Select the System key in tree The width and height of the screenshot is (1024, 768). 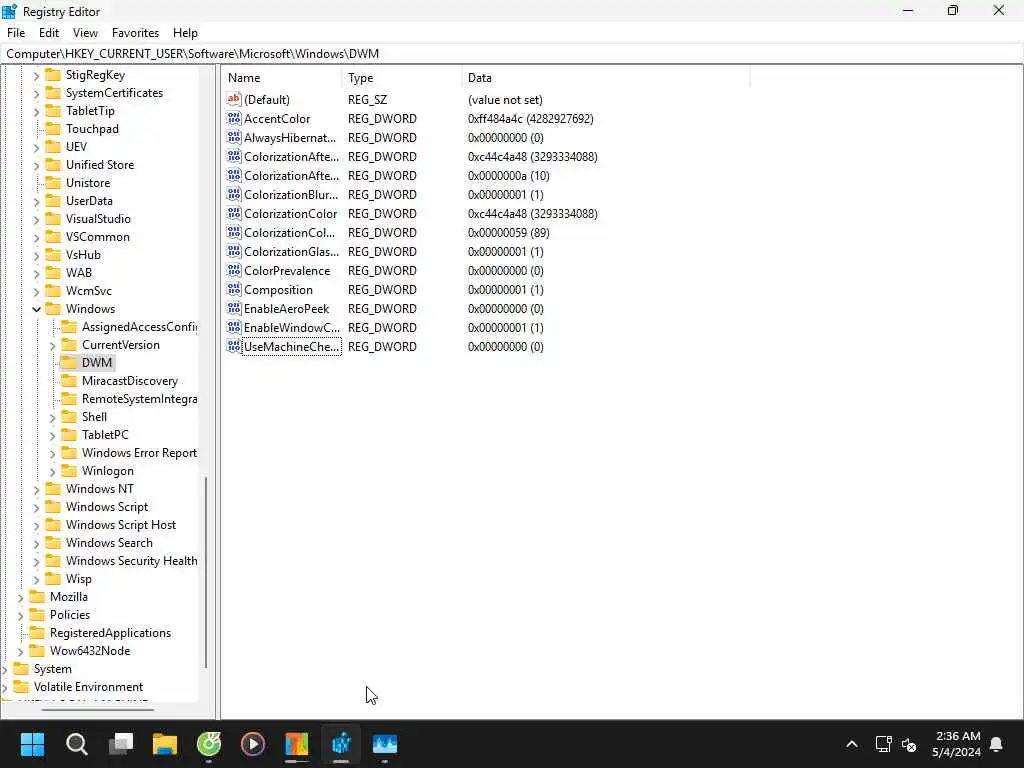tap(52, 669)
